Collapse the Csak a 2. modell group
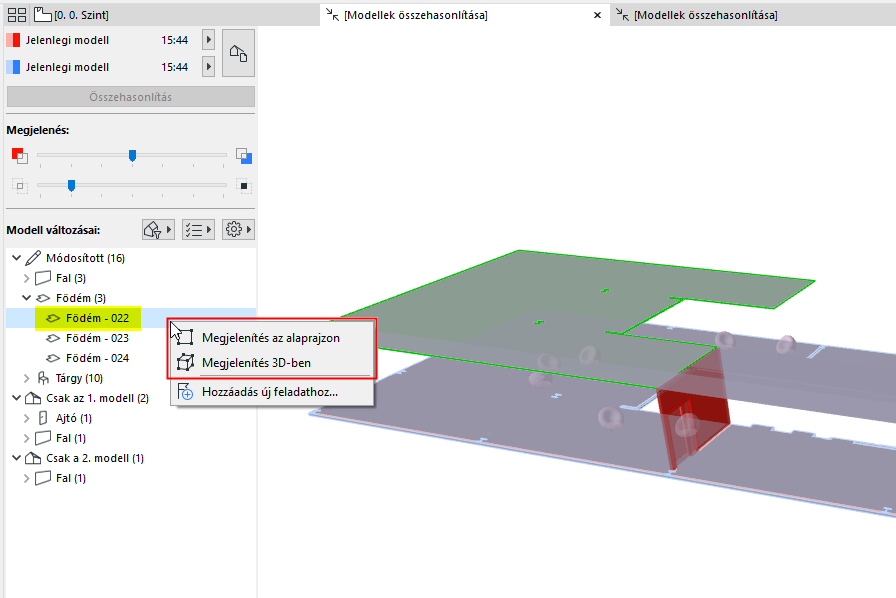The height and width of the screenshot is (598, 896). (17, 458)
